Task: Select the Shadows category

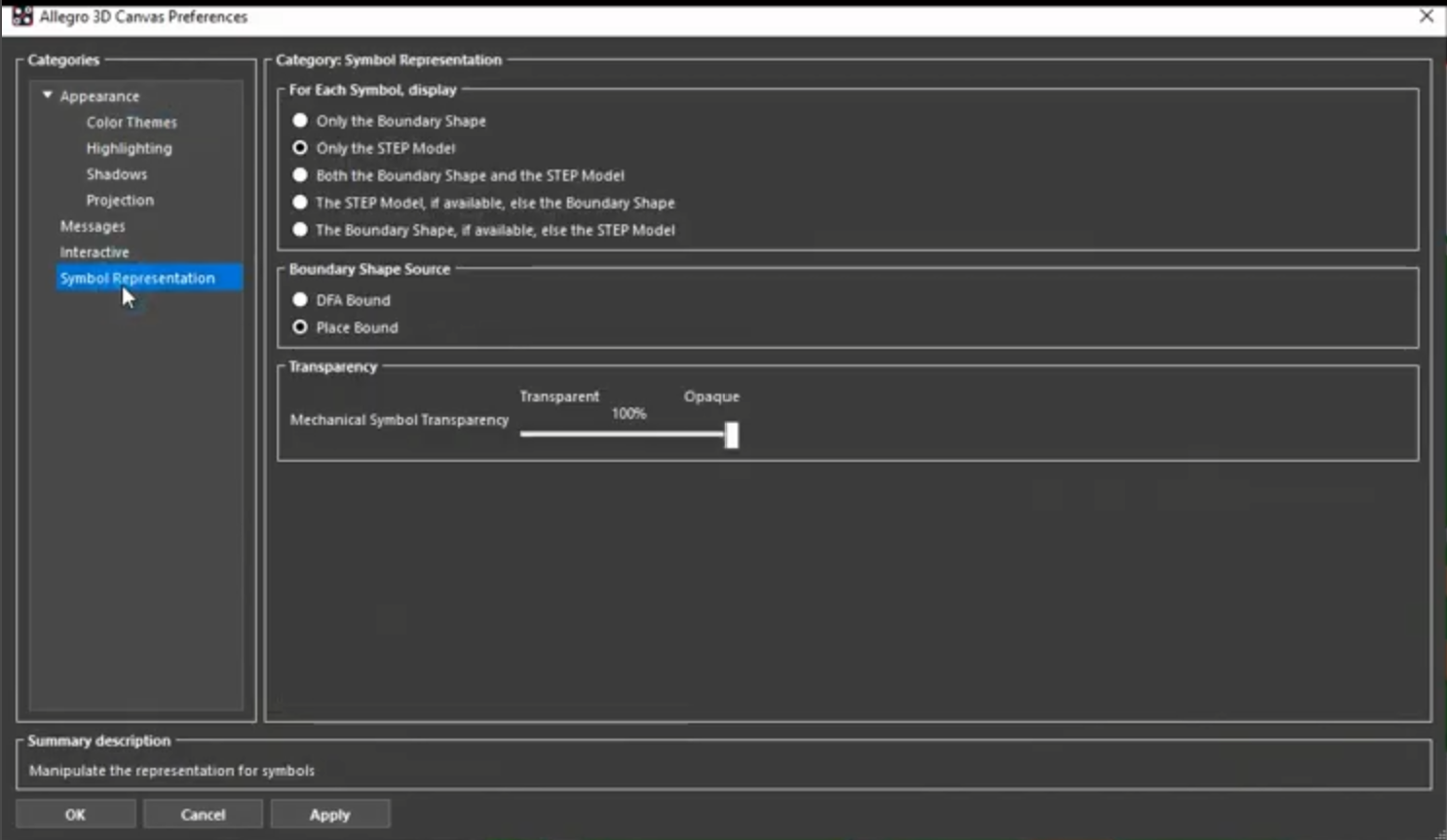Action: coord(116,173)
